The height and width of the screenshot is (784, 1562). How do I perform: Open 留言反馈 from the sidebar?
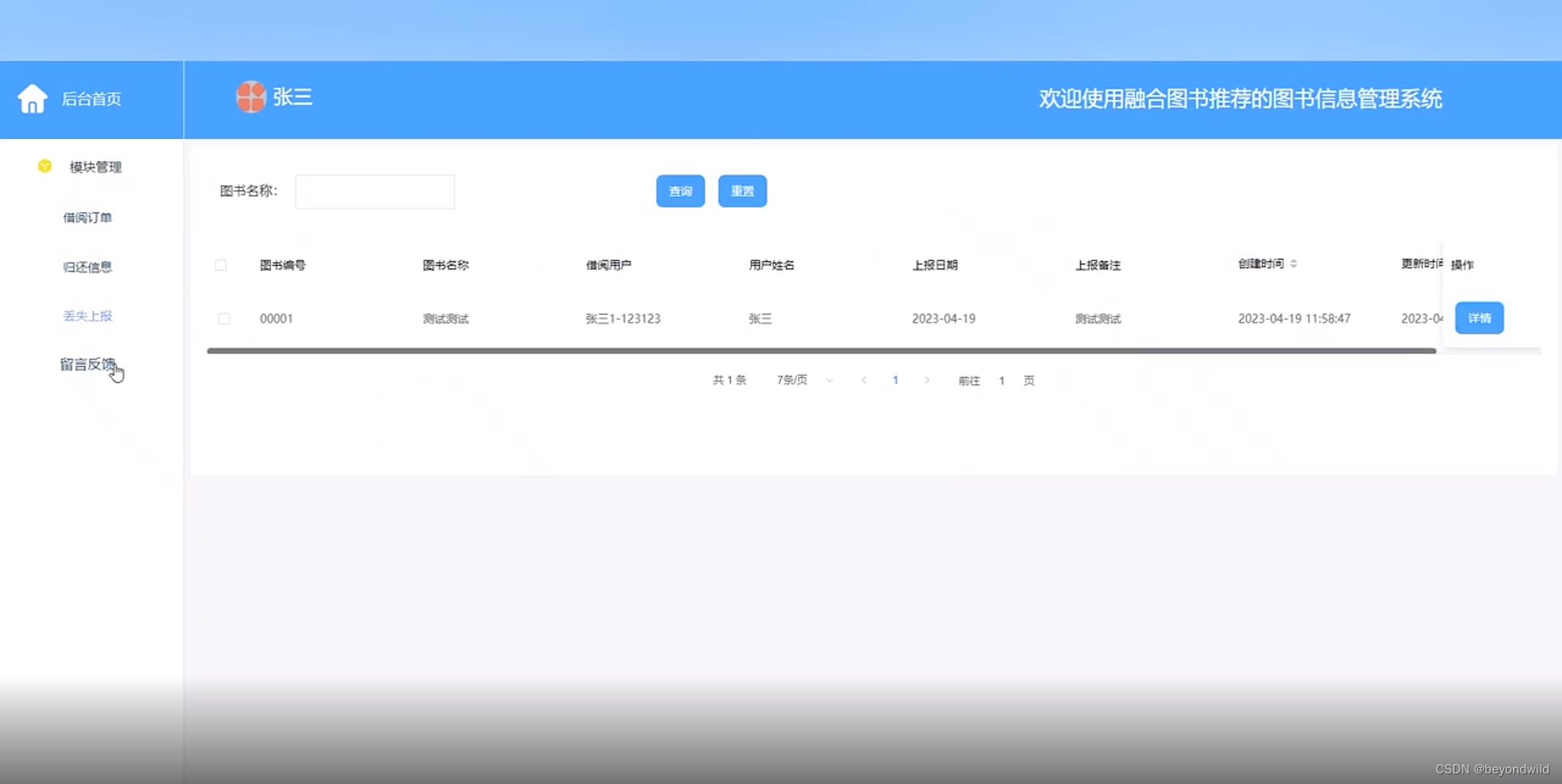point(88,365)
